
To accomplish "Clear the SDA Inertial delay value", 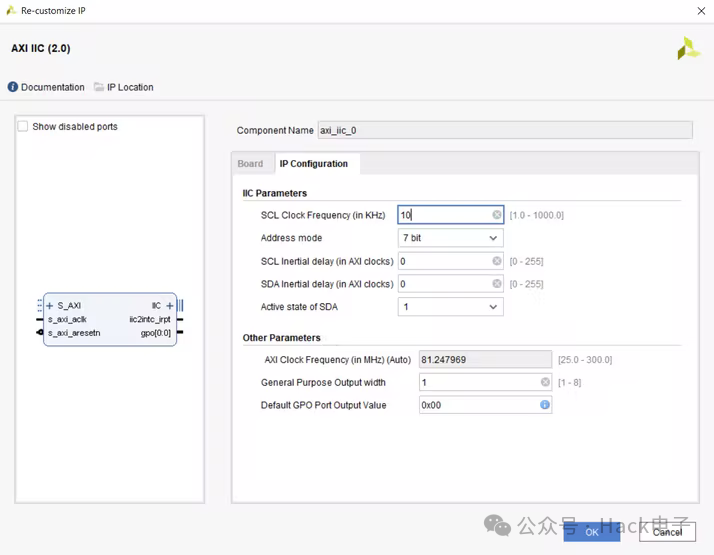I will pos(497,284).
